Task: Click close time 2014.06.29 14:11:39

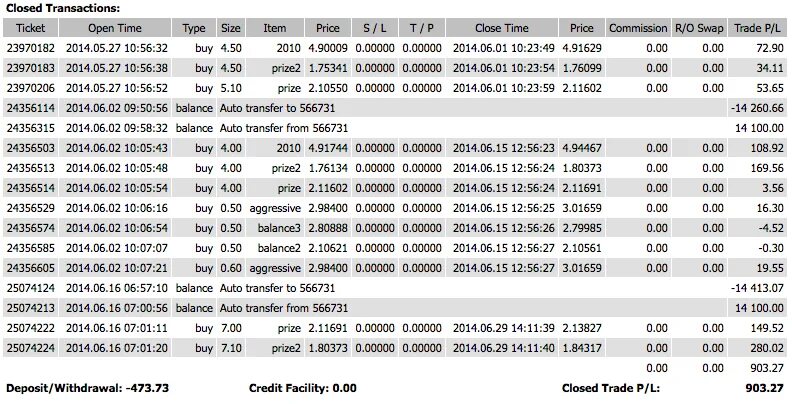Action: pyautogui.click(x=504, y=328)
